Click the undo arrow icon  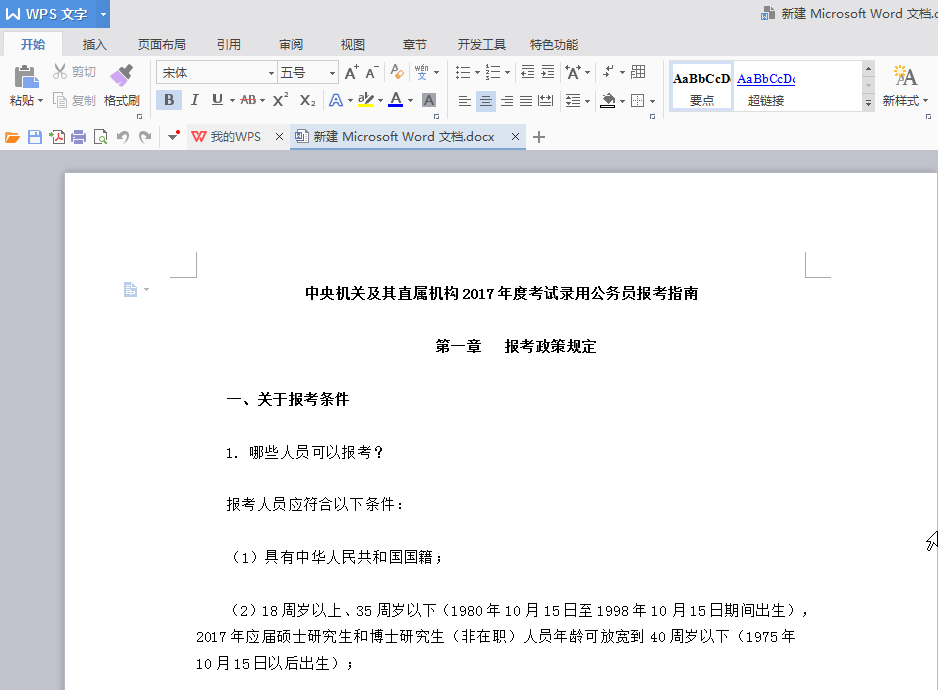(x=123, y=137)
